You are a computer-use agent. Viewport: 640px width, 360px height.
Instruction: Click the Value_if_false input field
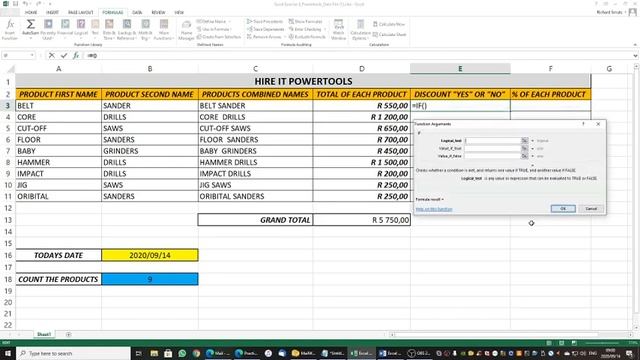[493, 156]
